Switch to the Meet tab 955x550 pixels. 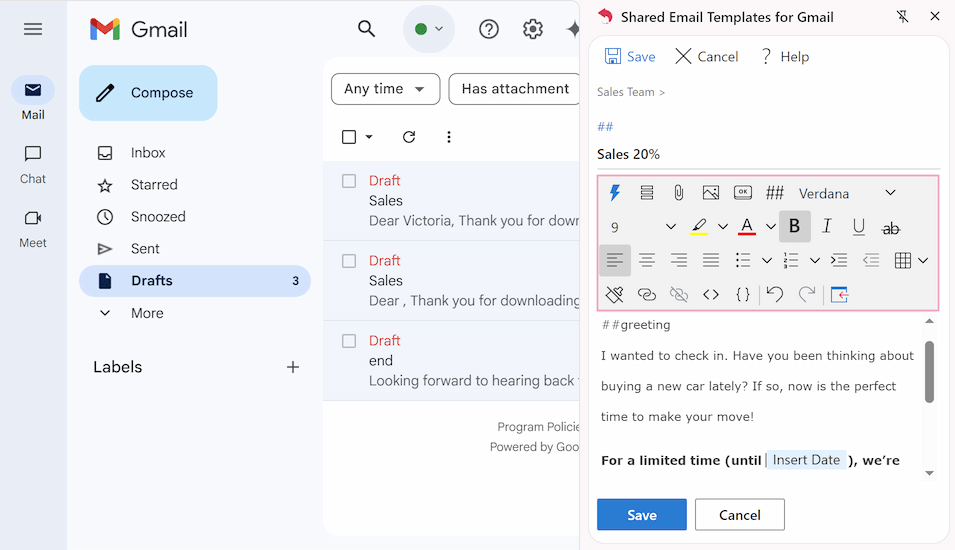(33, 229)
